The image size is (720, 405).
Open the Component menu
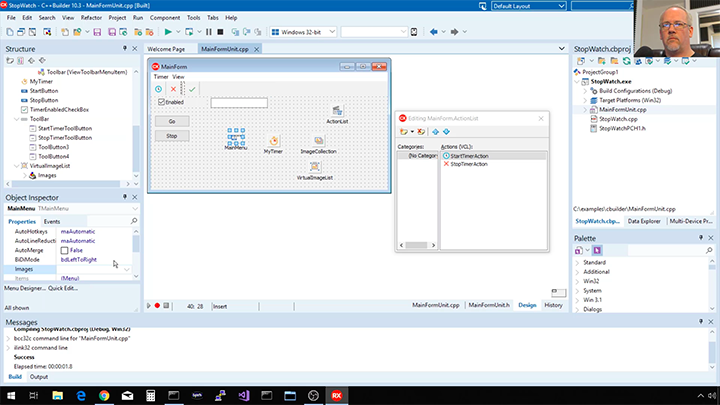point(165,17)
